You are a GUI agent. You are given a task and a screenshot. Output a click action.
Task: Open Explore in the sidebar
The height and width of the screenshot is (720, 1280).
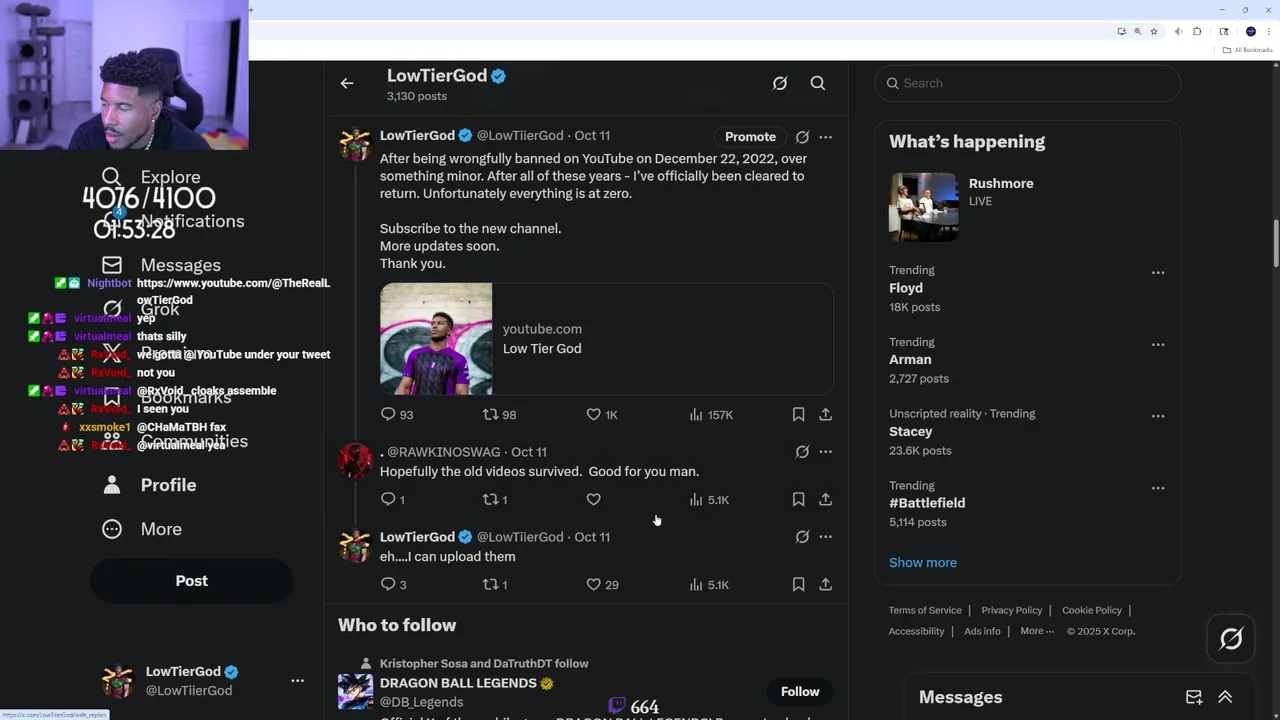tap(151, 177)
